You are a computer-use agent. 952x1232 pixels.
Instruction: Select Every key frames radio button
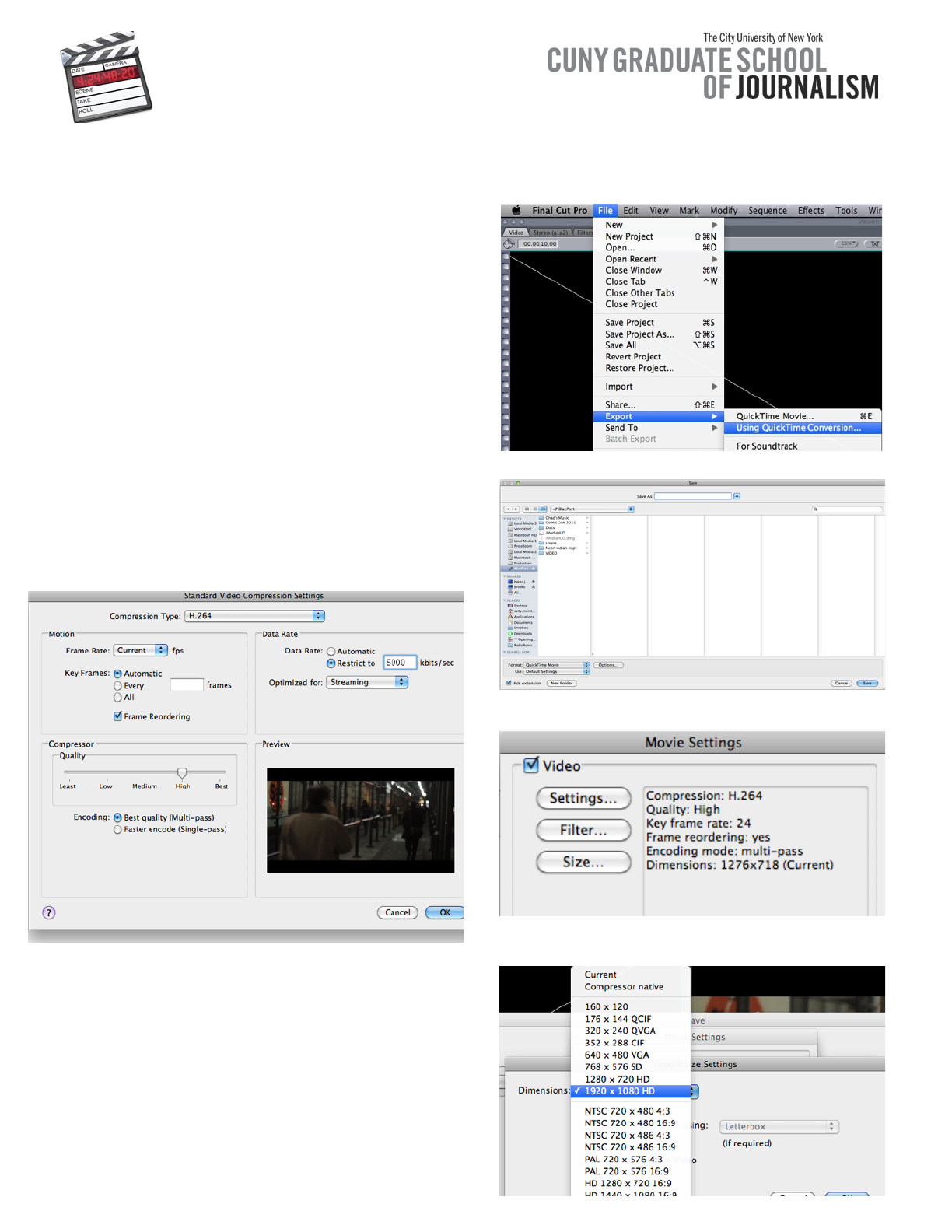point(117,686)
